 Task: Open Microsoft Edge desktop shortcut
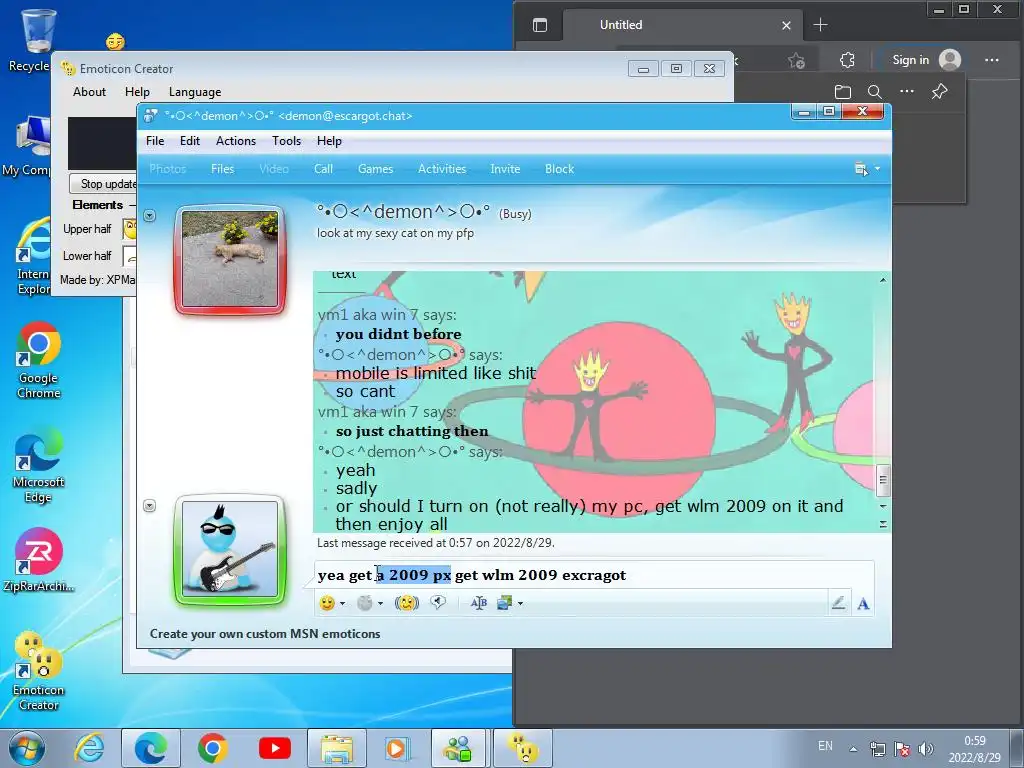39,465
